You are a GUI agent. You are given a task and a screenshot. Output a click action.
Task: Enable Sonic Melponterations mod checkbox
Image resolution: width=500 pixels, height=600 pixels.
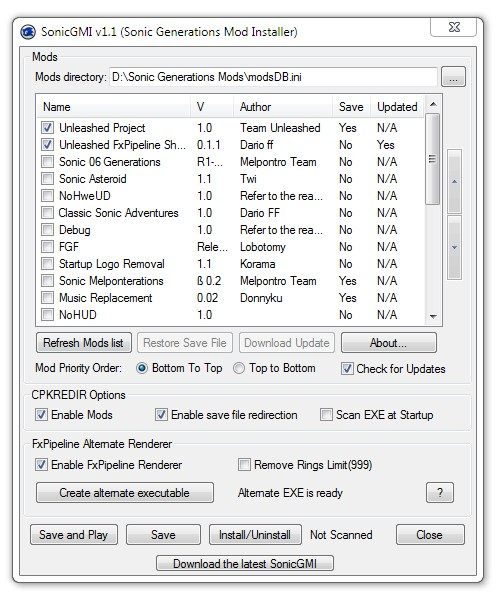click(x=47, y=281)
